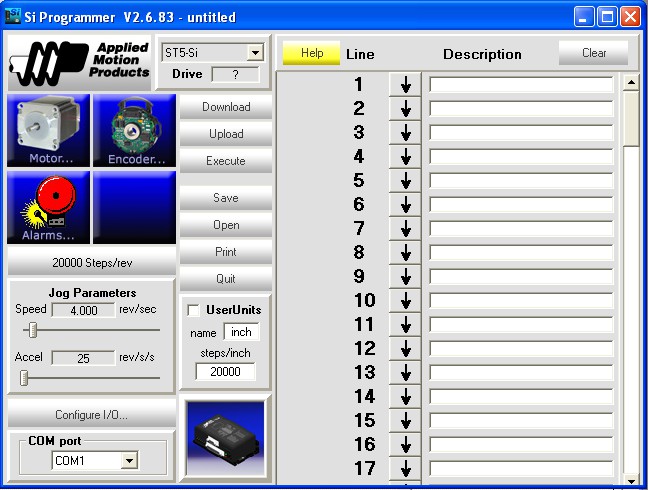Screen dimensions: 648x490
Task: Click the arrow button for line 14
Action: point(405,396)
